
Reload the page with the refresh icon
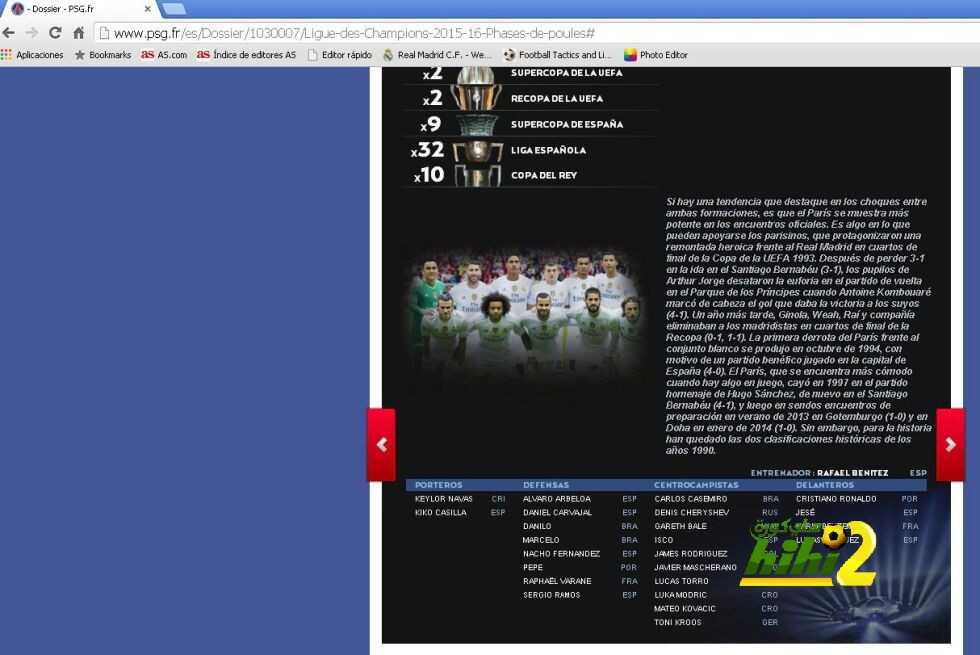tap(55, 32)
